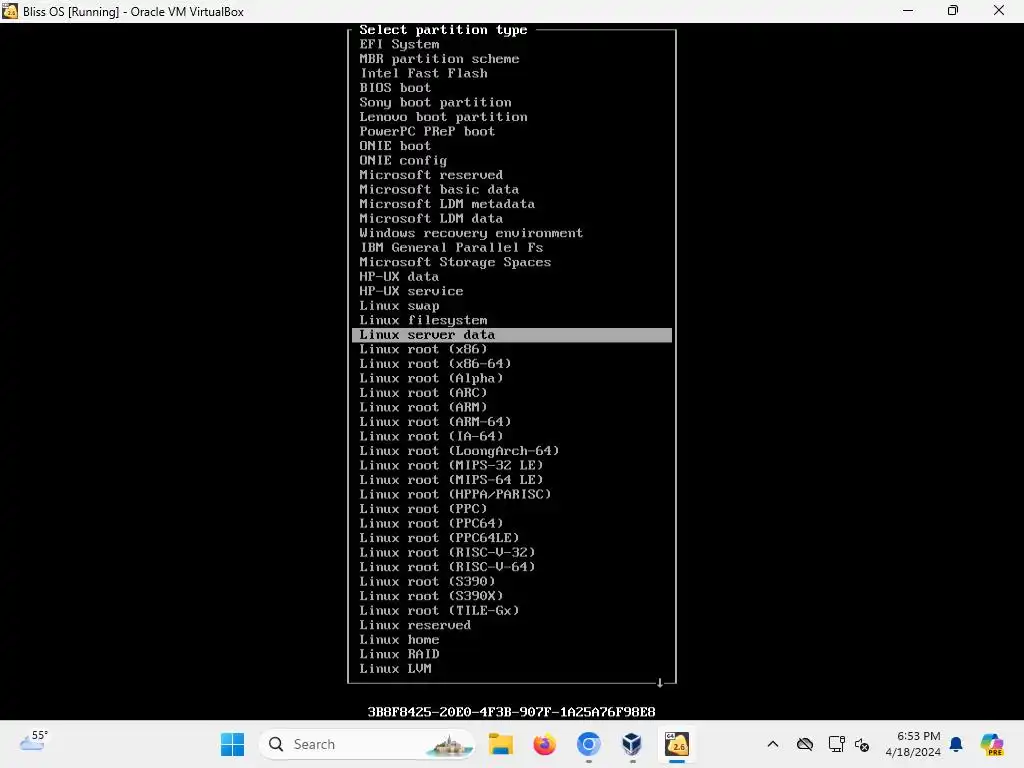The image size is (1024, 768).
Task: Select Linux root (LoongArch-64)
Action: coord(459,451)
